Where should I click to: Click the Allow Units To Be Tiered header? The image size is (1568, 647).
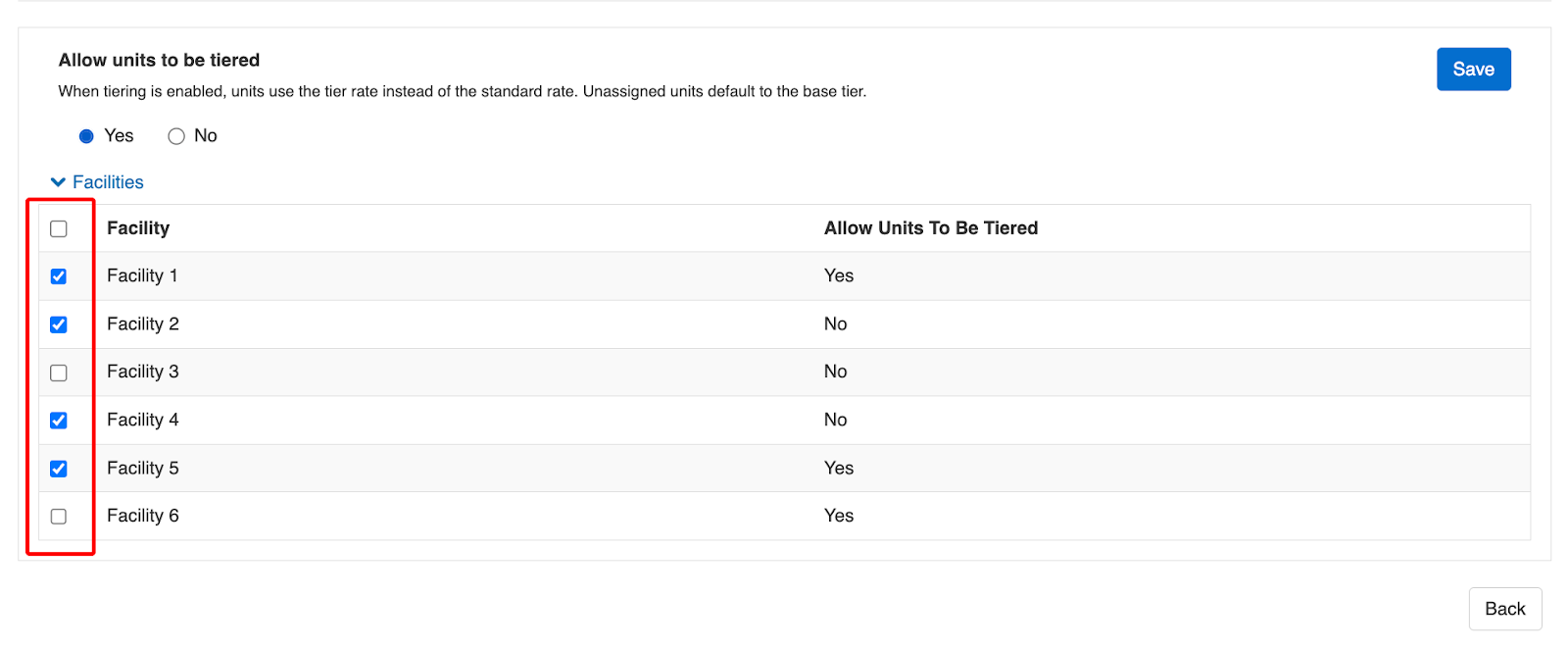coord(930,228)
